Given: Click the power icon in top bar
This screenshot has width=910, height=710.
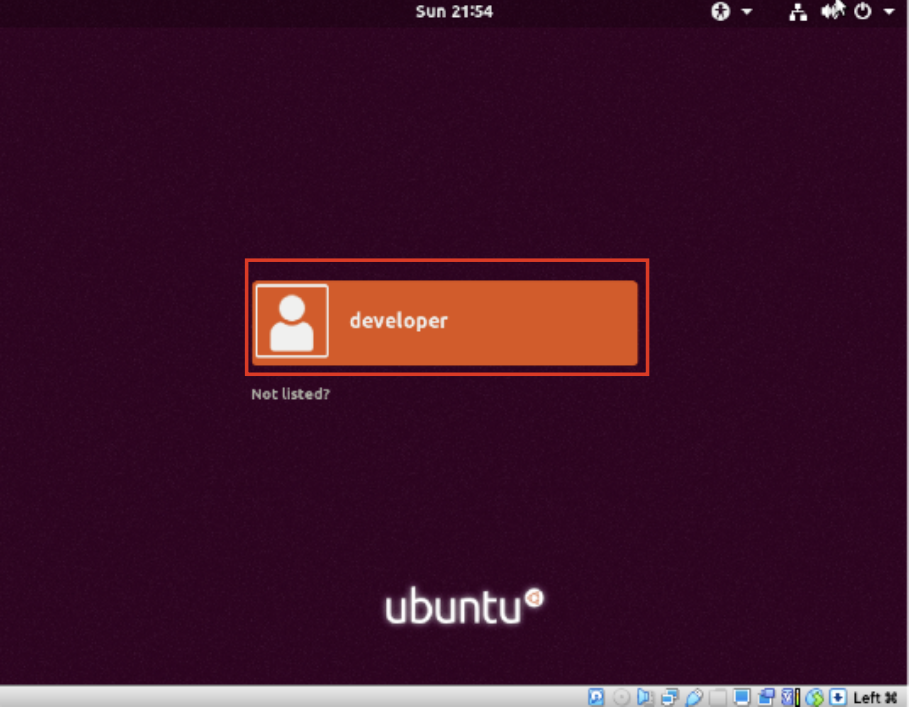Looking at the screenshot, I should [863, 12].
